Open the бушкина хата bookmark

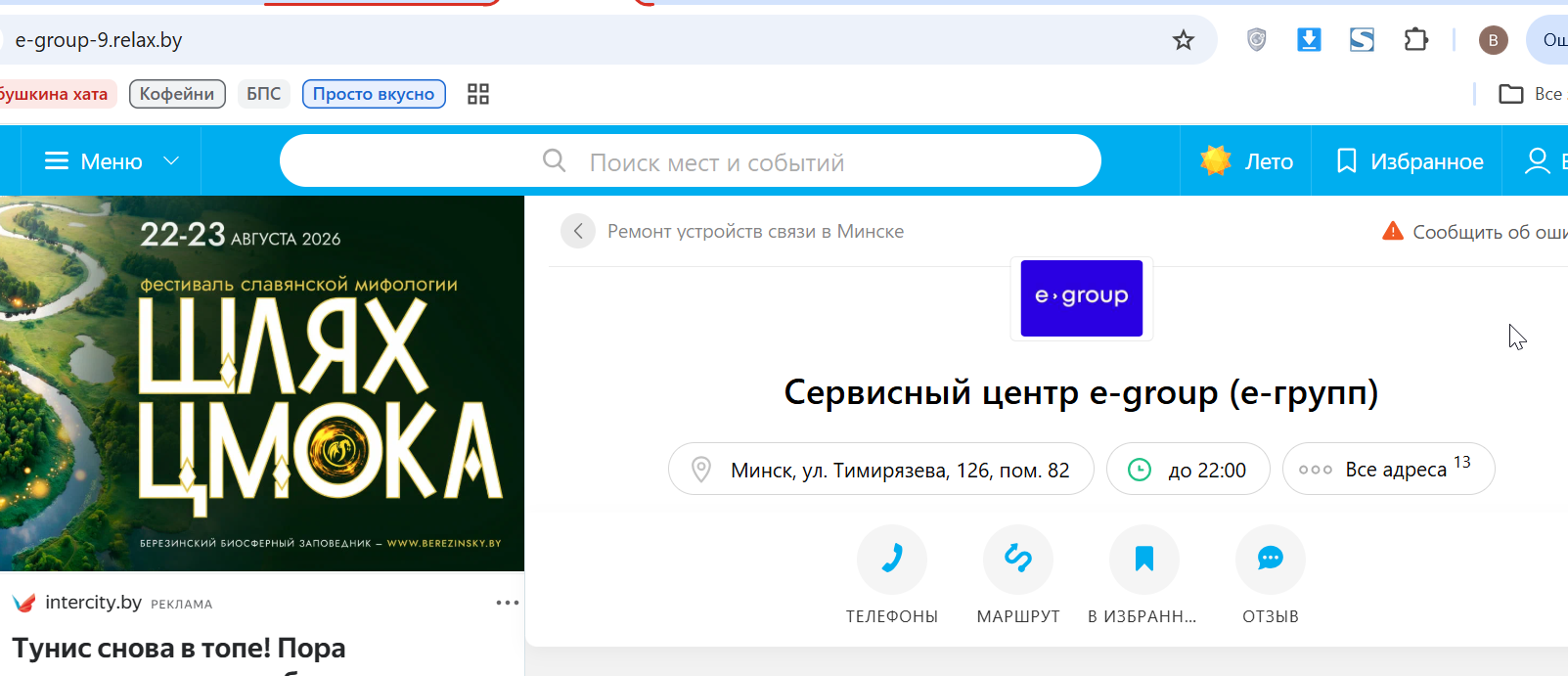click(x=56, y=94)
